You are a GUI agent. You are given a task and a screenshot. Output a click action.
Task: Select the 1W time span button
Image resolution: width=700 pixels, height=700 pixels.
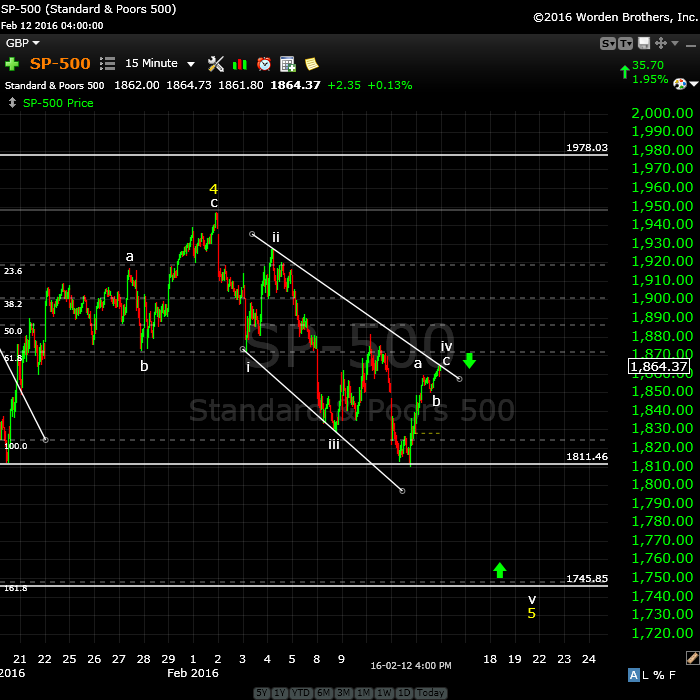(x=384, y=693)
